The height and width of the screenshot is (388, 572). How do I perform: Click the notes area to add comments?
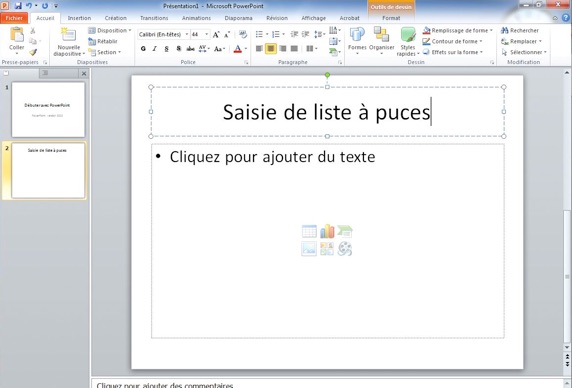coord(328,384)
